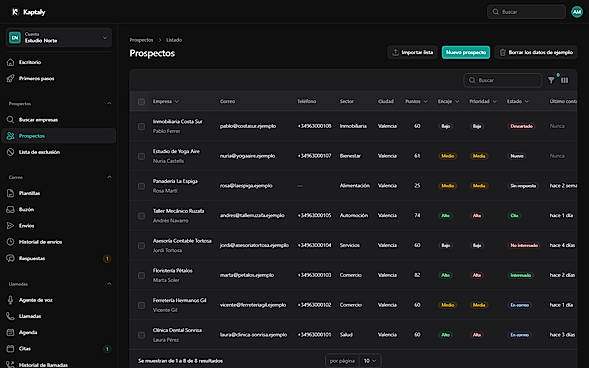Open the Estudio Norte account switcher
This screenshot has width=589, height=368.
coord(59,38)
